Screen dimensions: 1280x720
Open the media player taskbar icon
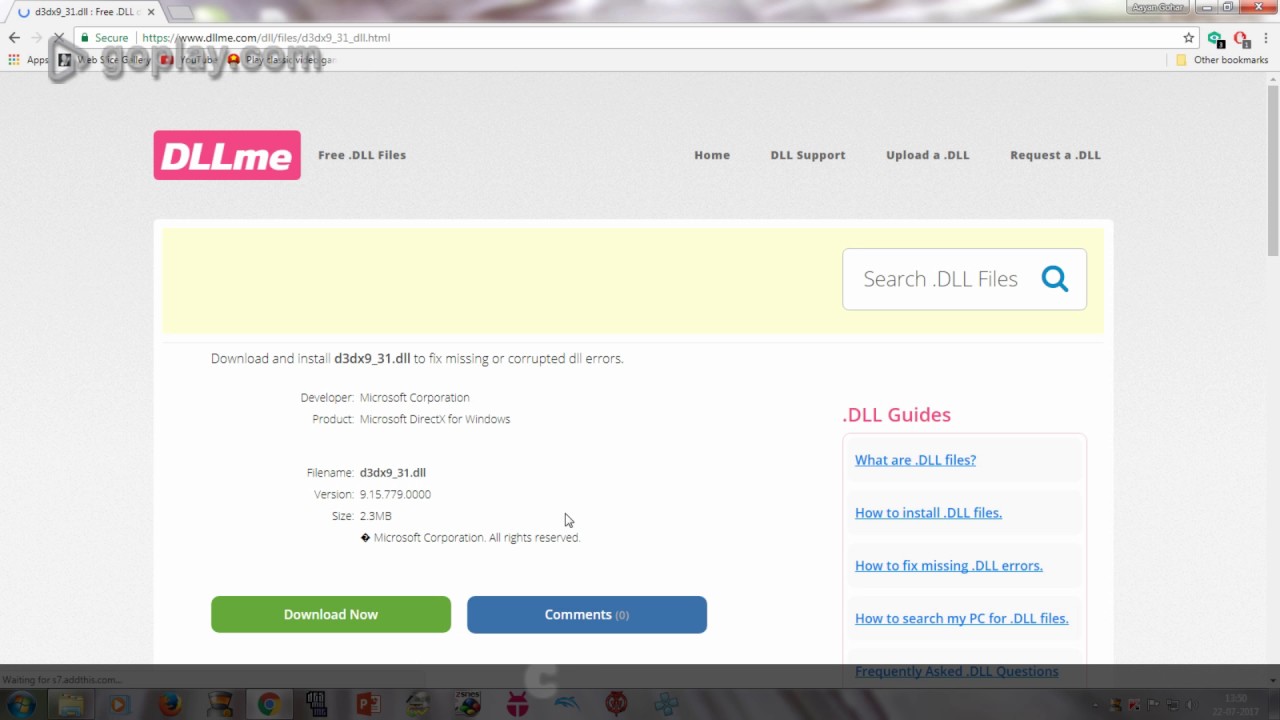(x=119, y=705)
